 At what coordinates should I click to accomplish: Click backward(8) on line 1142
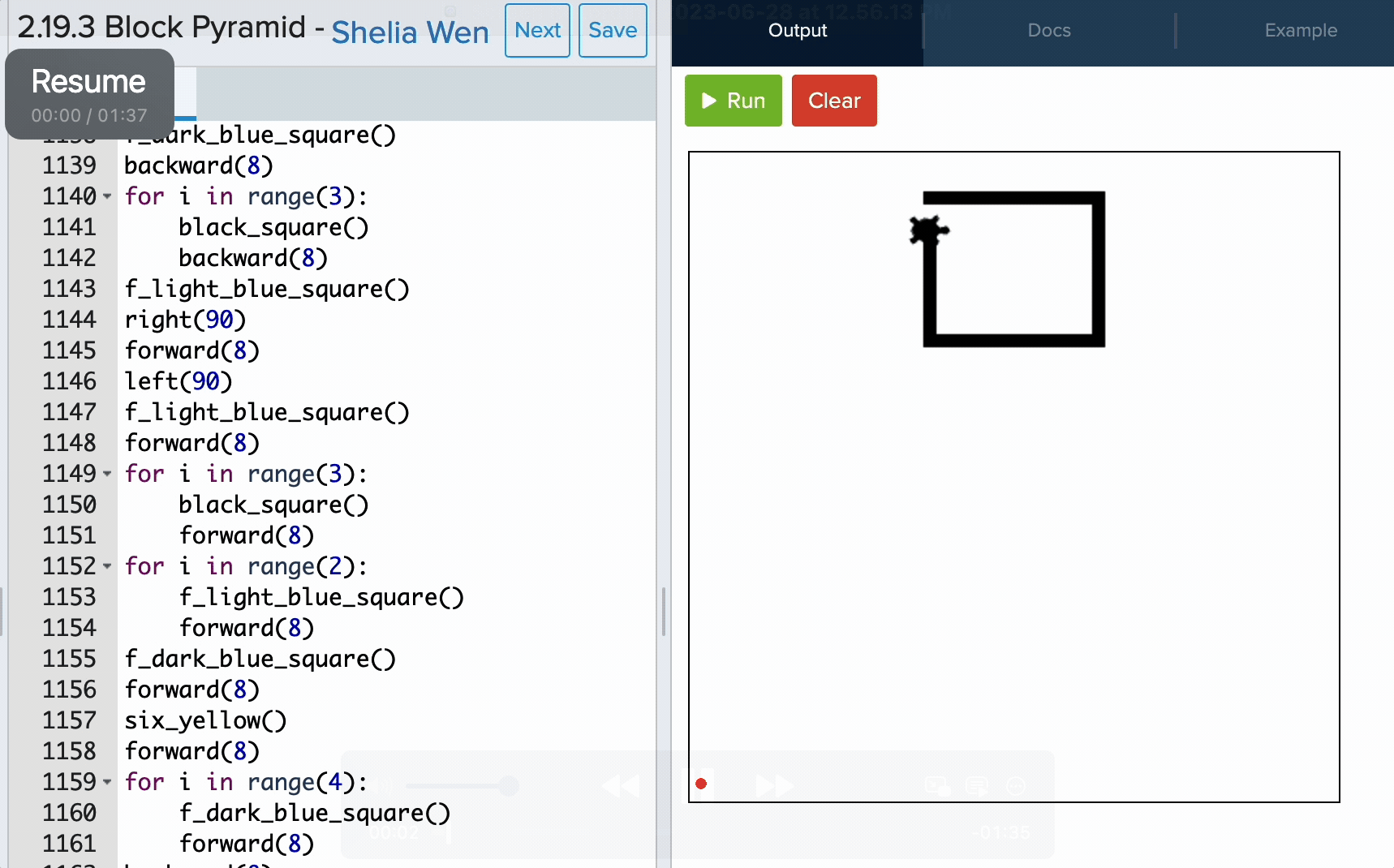point(253,258)
